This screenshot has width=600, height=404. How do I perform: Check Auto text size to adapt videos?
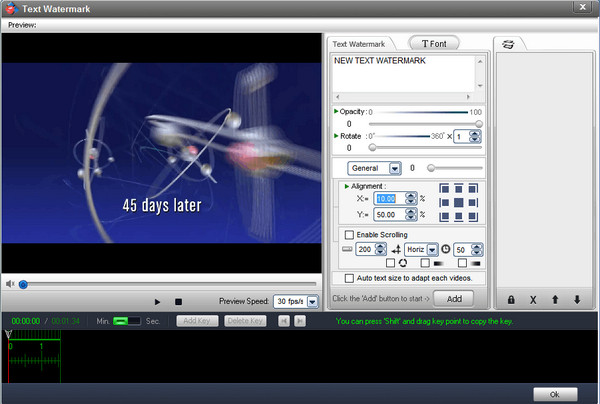pos(348,277)
